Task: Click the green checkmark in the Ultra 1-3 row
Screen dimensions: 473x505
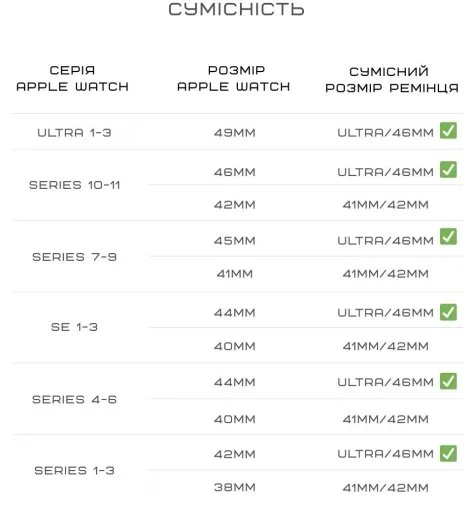Action: pyautogui.click(x=448, y=130)
